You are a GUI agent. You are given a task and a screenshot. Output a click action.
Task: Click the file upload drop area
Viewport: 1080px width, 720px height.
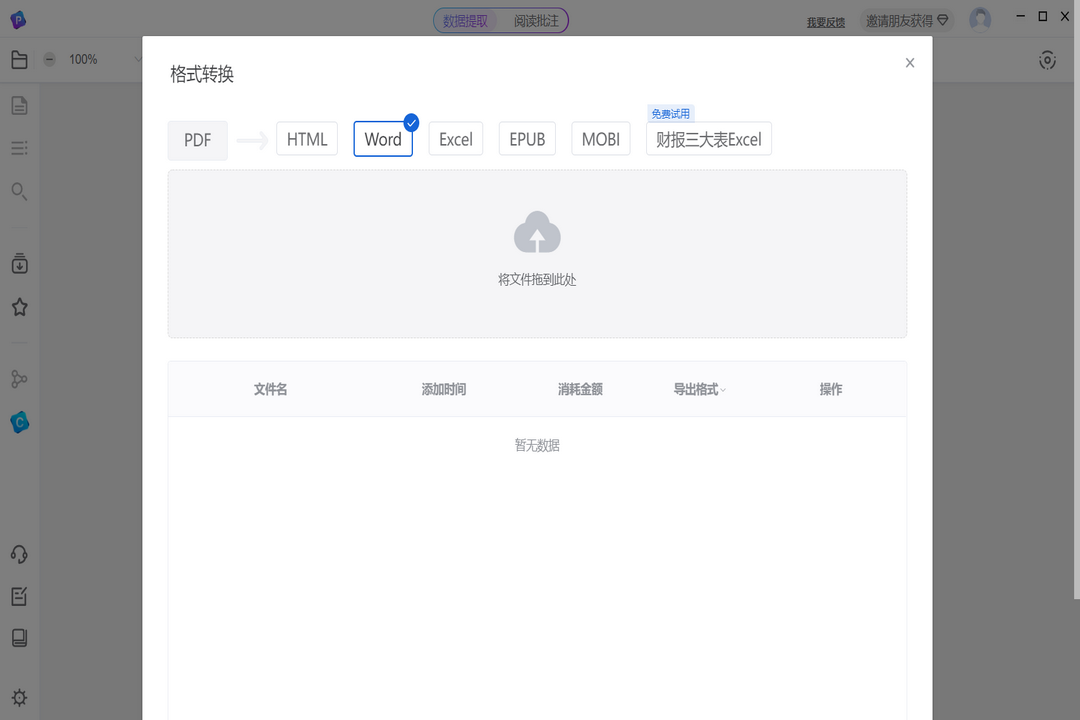coord(537,253)
